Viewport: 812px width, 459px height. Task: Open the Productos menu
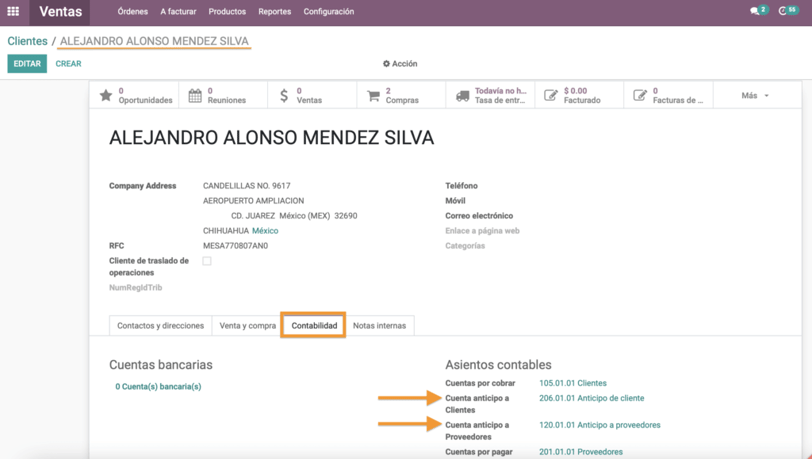click(x=227, y=11)
